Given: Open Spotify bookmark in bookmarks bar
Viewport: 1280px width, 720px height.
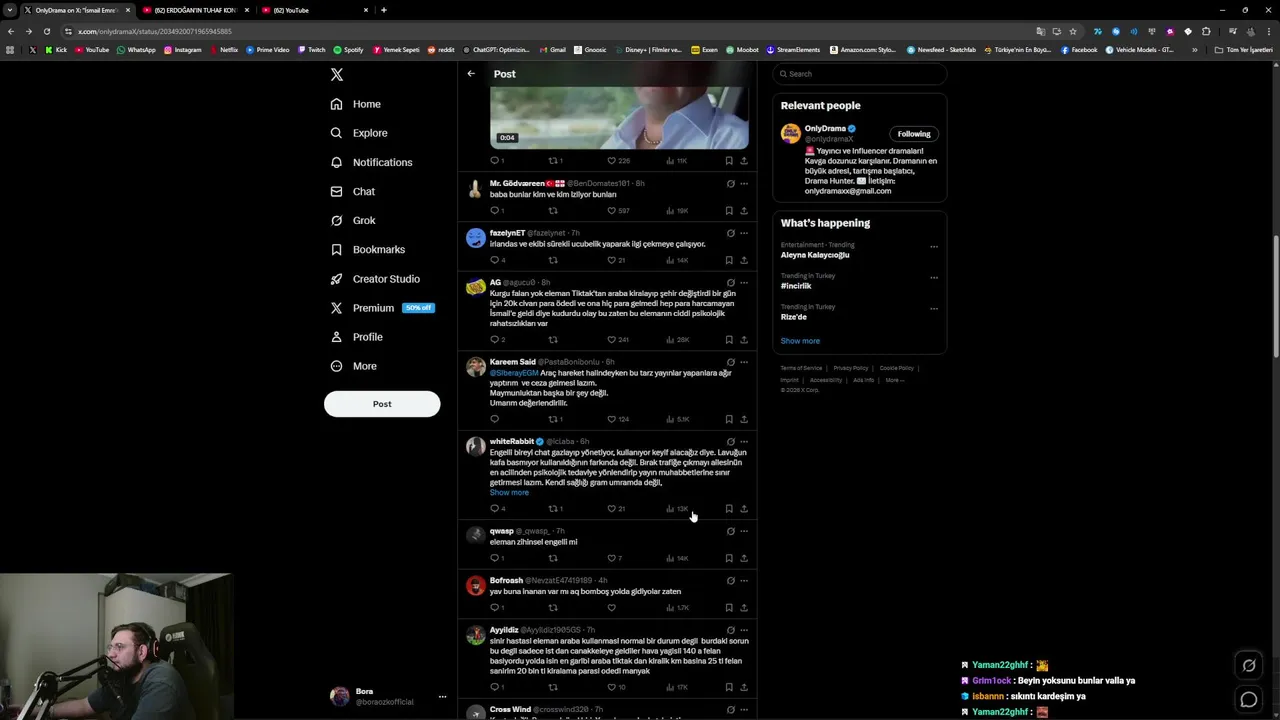Looking at the screenshot, I should coord(348,50).
